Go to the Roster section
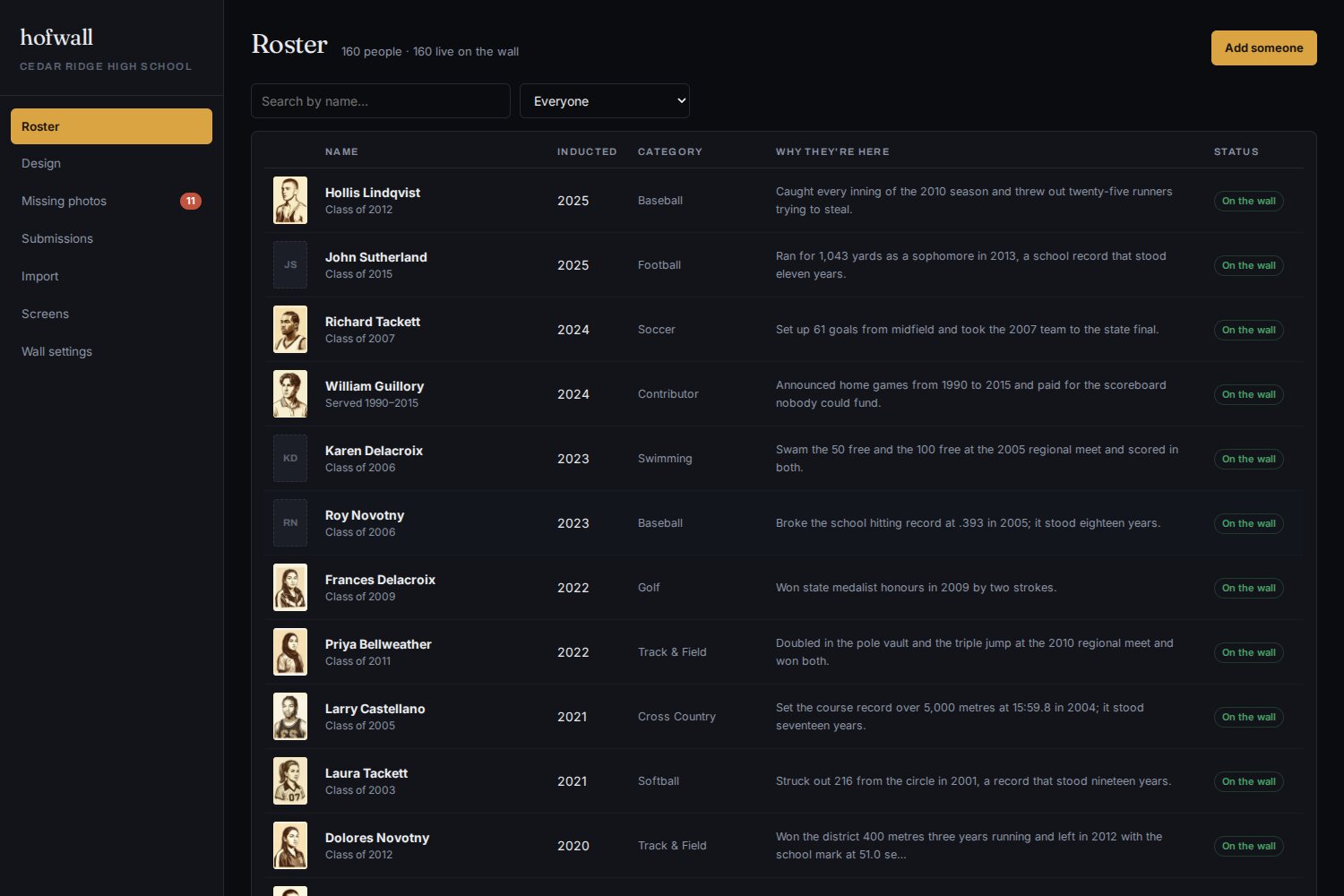This screenshot has height=896, width=1344. 111,126
